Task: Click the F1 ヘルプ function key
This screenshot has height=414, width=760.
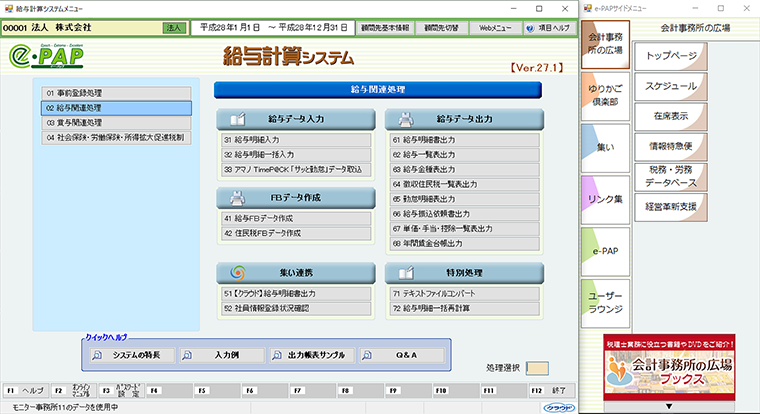Action: [x=26, y=391]
